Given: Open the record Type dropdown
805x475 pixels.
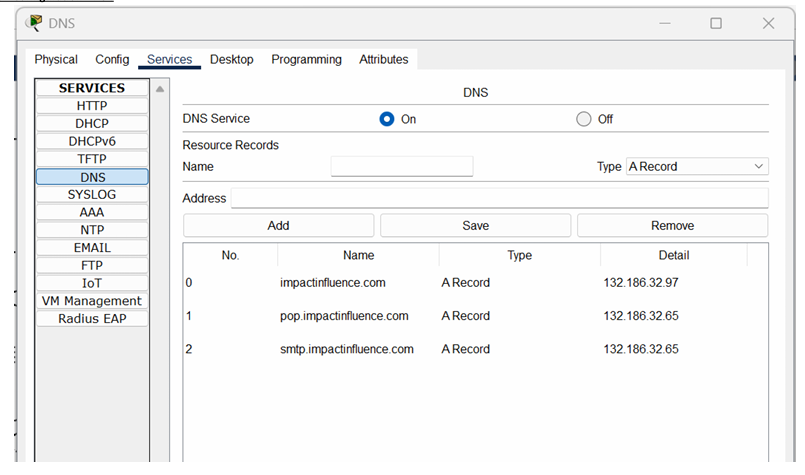Looking at the screenshot, I should click(697, 166).
